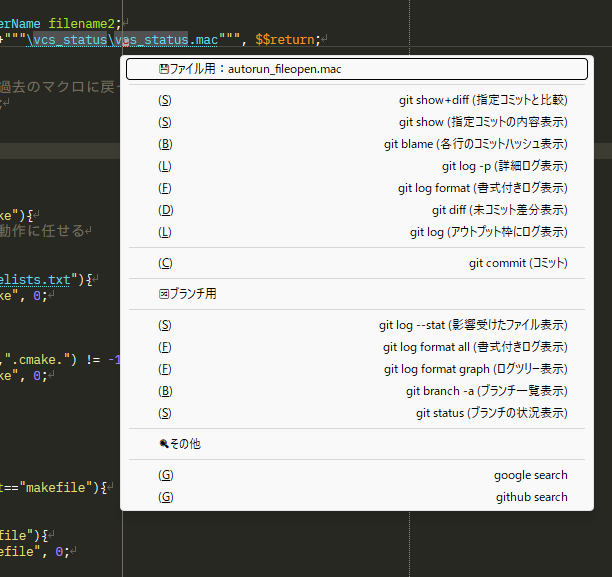The image size is (612, 577).
Task: Click the $$return token in editor
Action: click(x=285, y=40)
